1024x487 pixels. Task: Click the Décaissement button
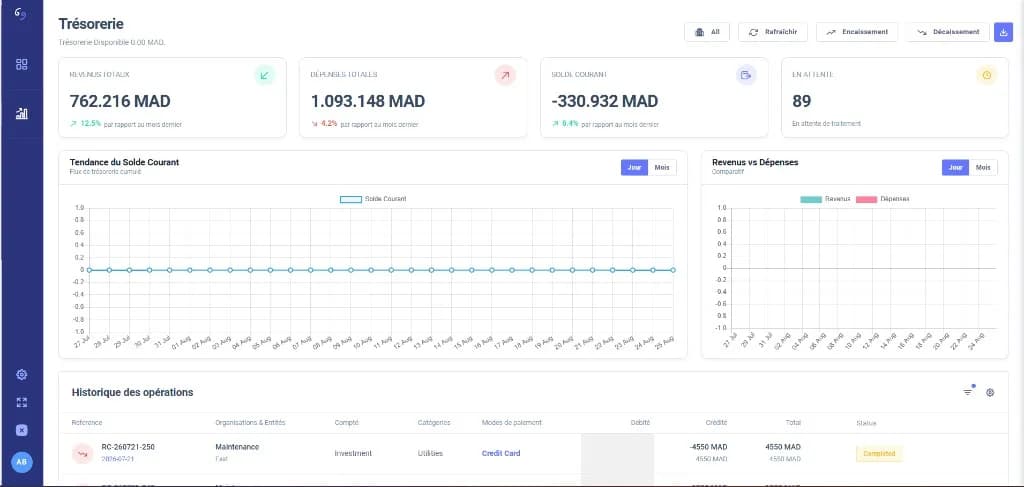(948, 32)
